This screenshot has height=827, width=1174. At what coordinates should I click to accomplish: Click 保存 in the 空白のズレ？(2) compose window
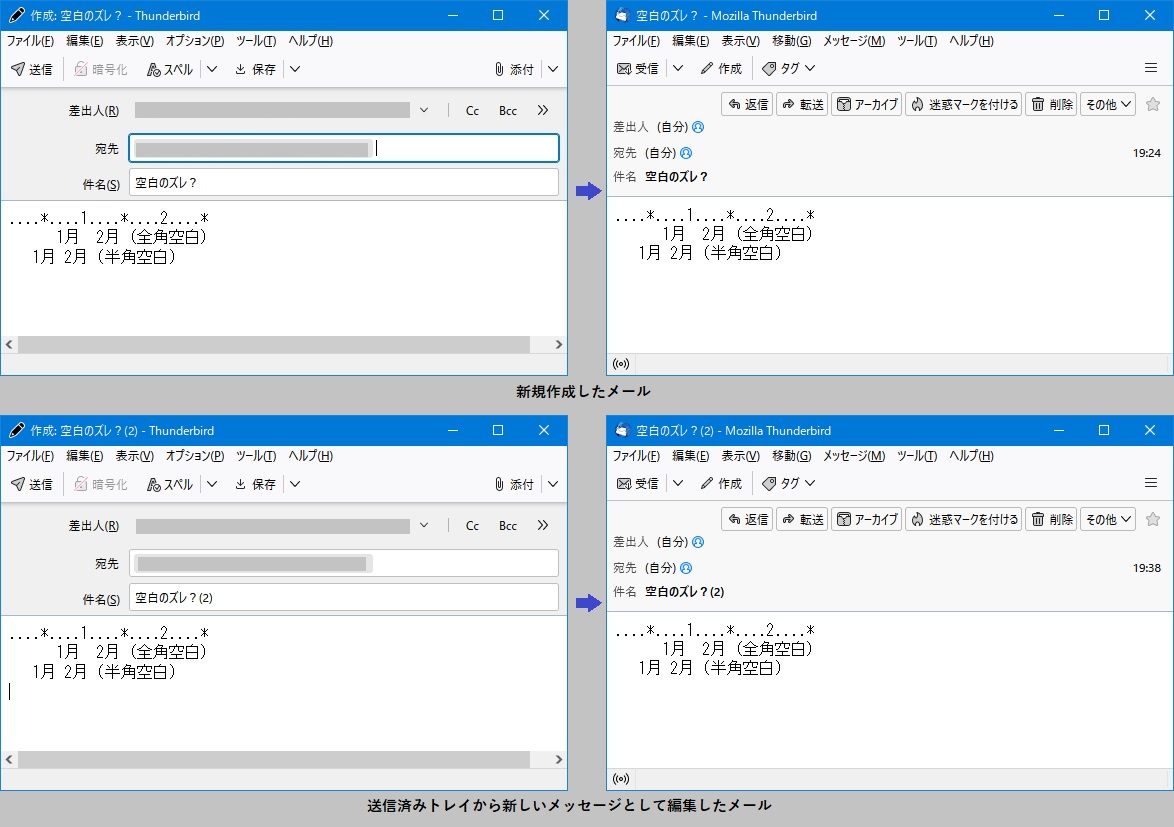(255, 484)
